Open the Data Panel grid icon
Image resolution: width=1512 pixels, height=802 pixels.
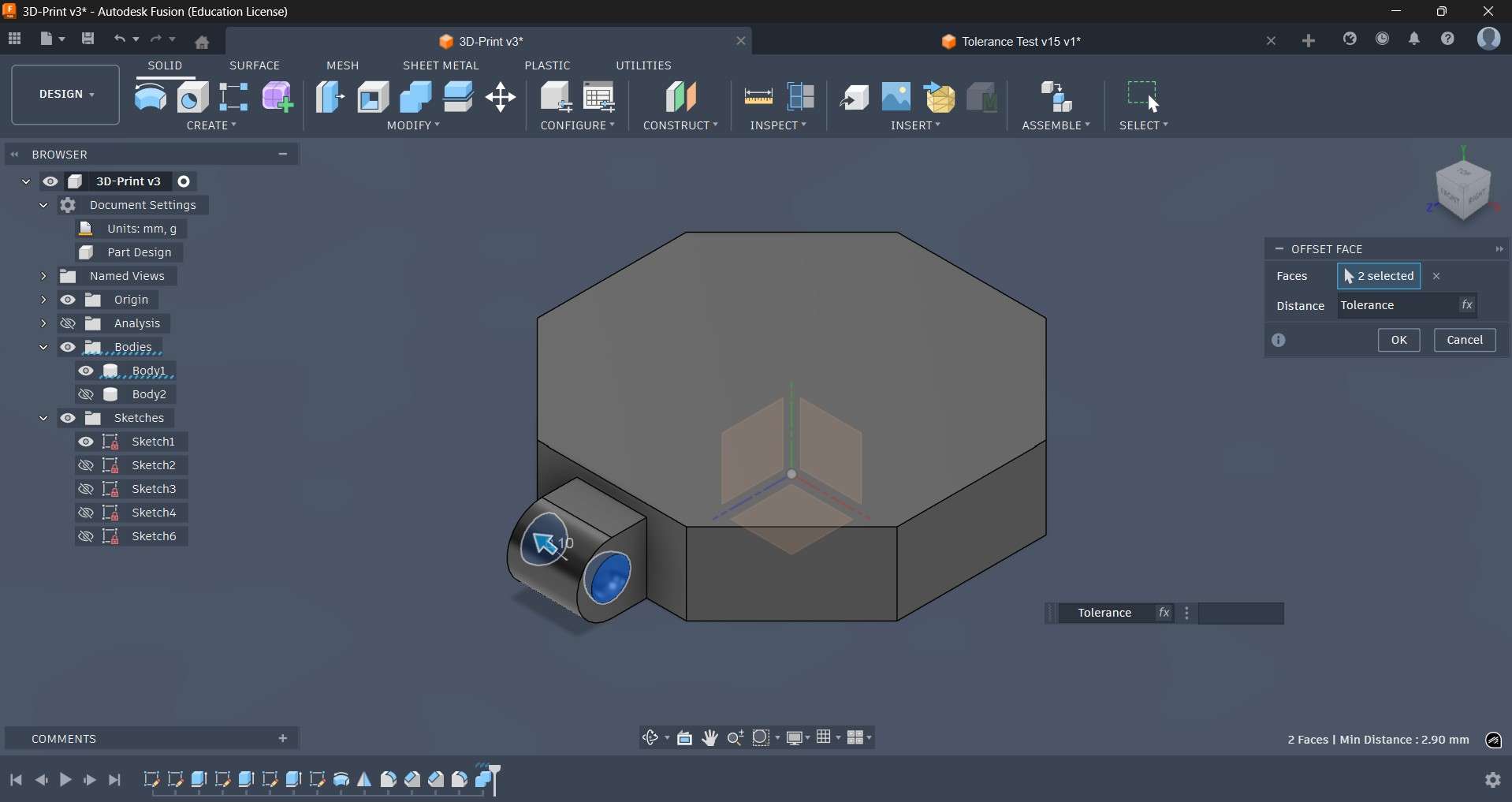click(15, 39)
